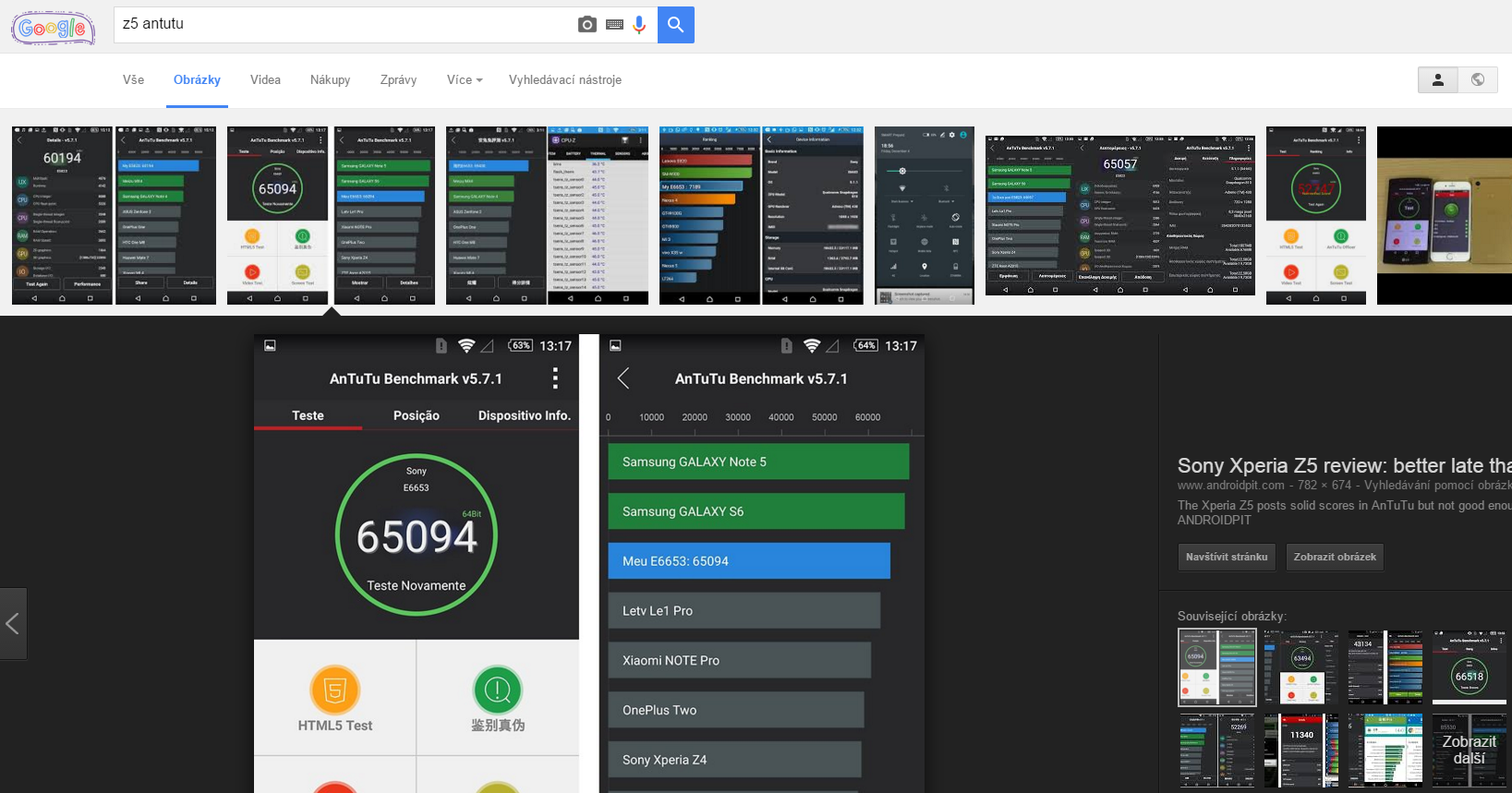This screenshot has width=1512, height=793.
Task: Switch to Zprávy tab
Action: click(398, 80)
